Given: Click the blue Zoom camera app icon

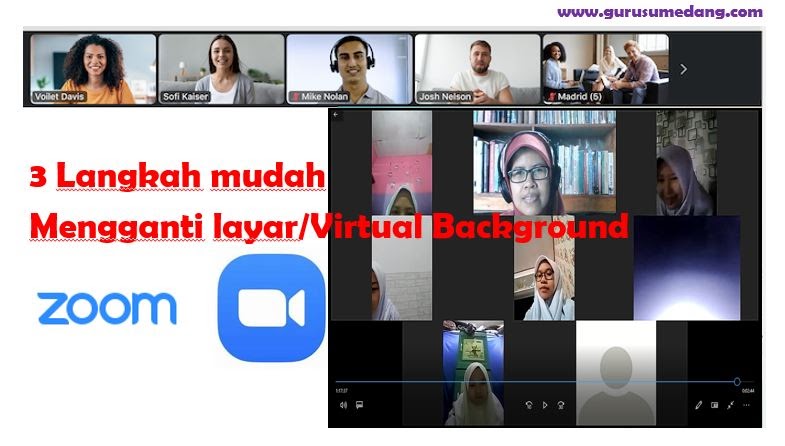Looking at the screenshot, I should coord(271,308).
